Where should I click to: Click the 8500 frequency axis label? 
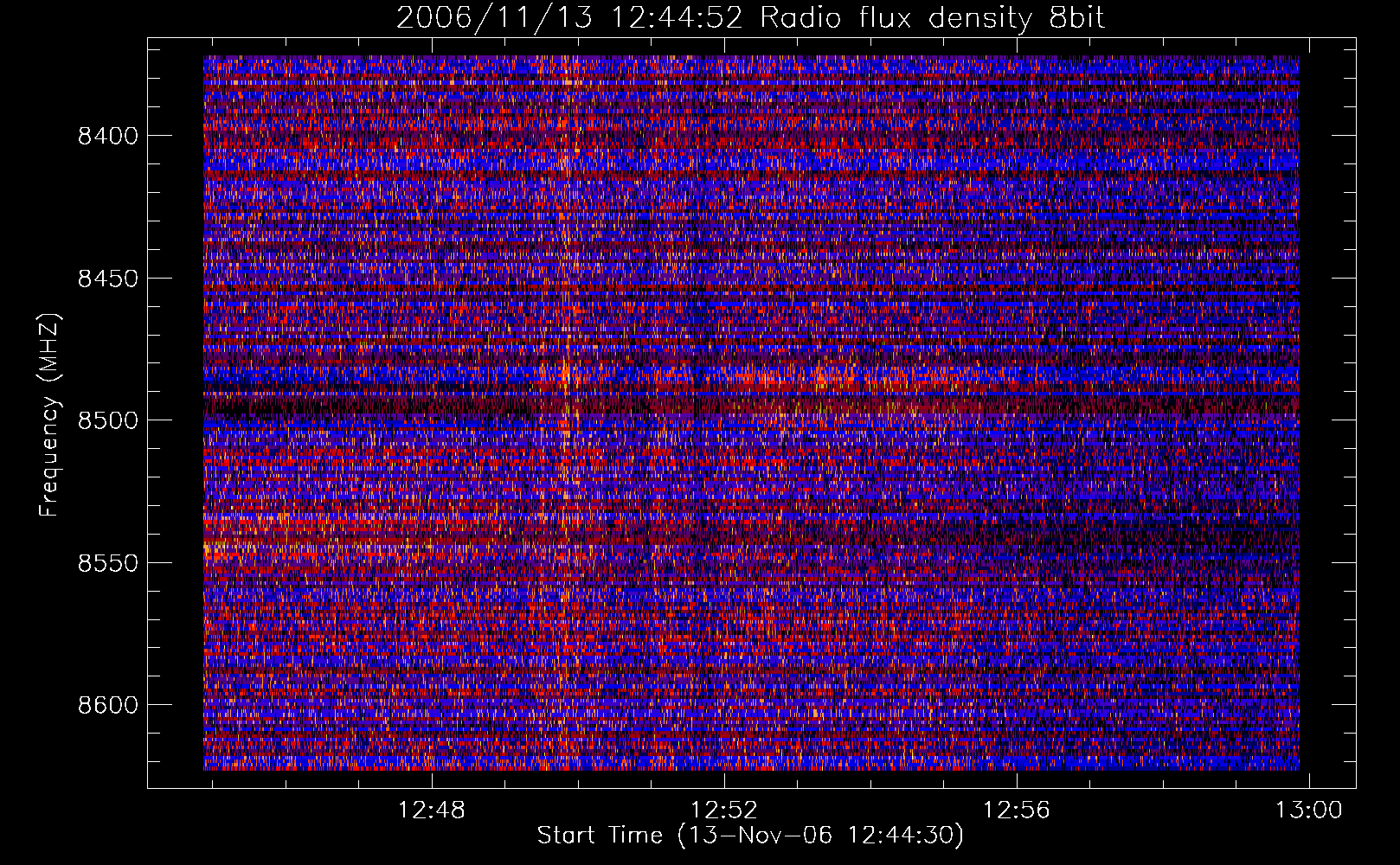[x=107, y=420]
